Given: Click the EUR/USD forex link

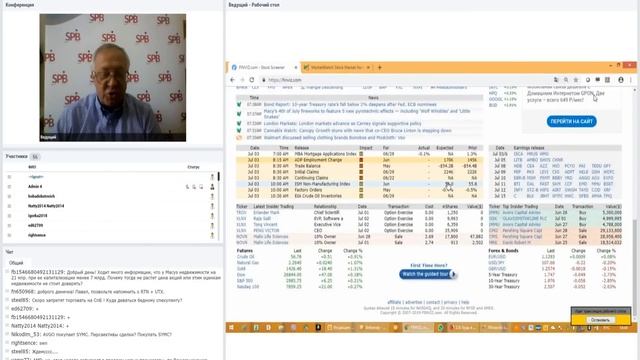Looking at the screenshot, I should 497,257.
